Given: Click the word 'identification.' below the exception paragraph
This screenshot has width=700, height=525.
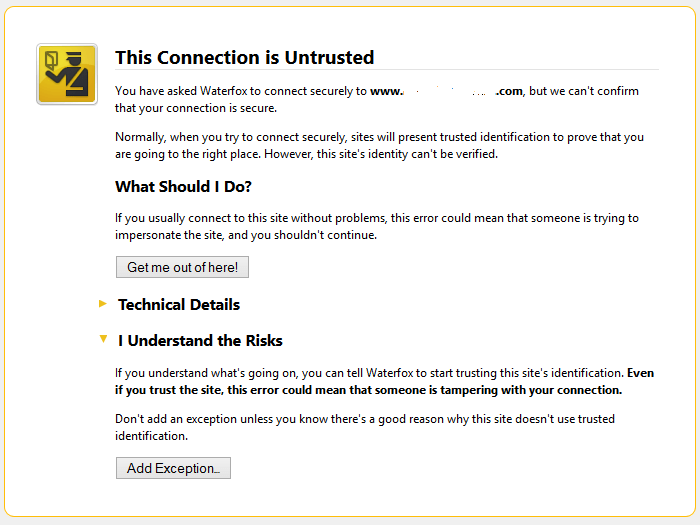Looking at the screenshot, I should point(151,436).
